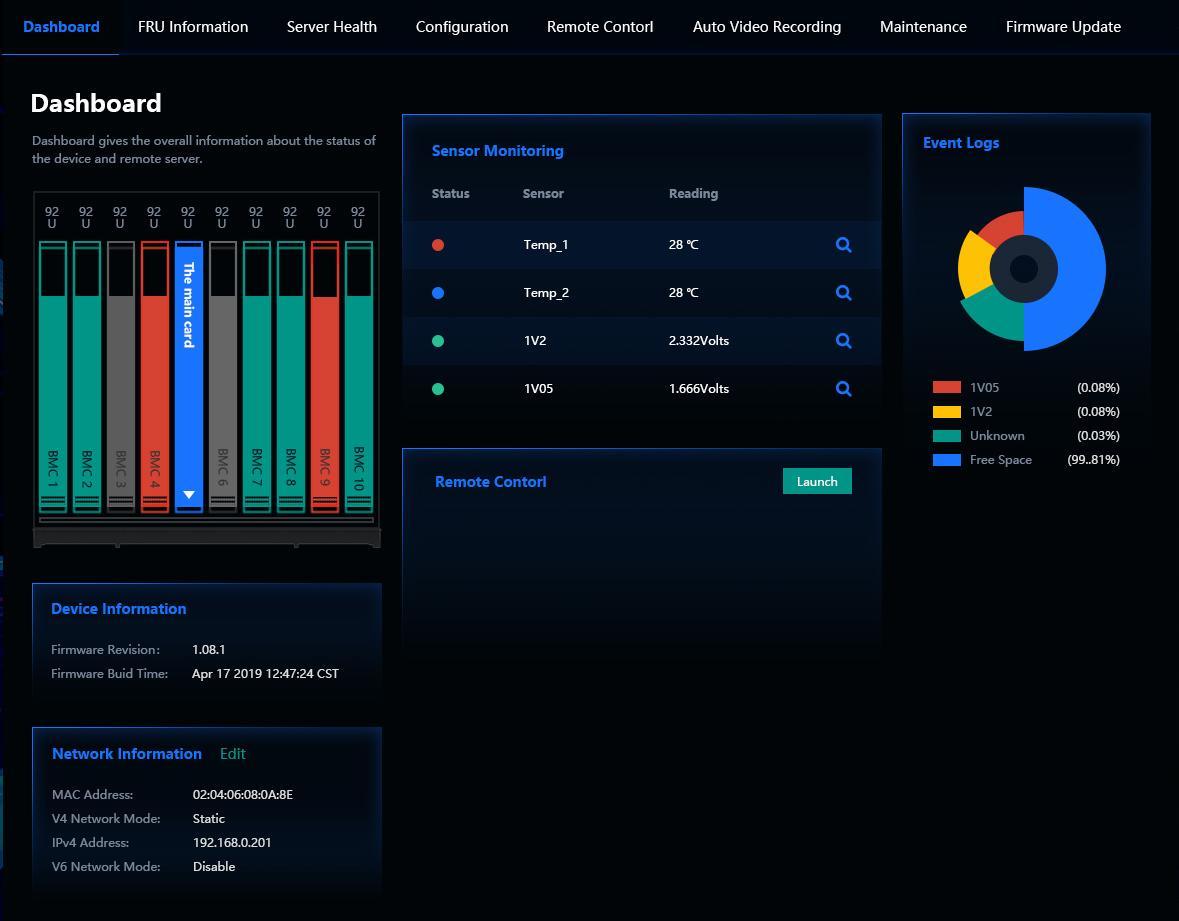Open details via 1V2 magnifier icon

(x=843, y=341)
